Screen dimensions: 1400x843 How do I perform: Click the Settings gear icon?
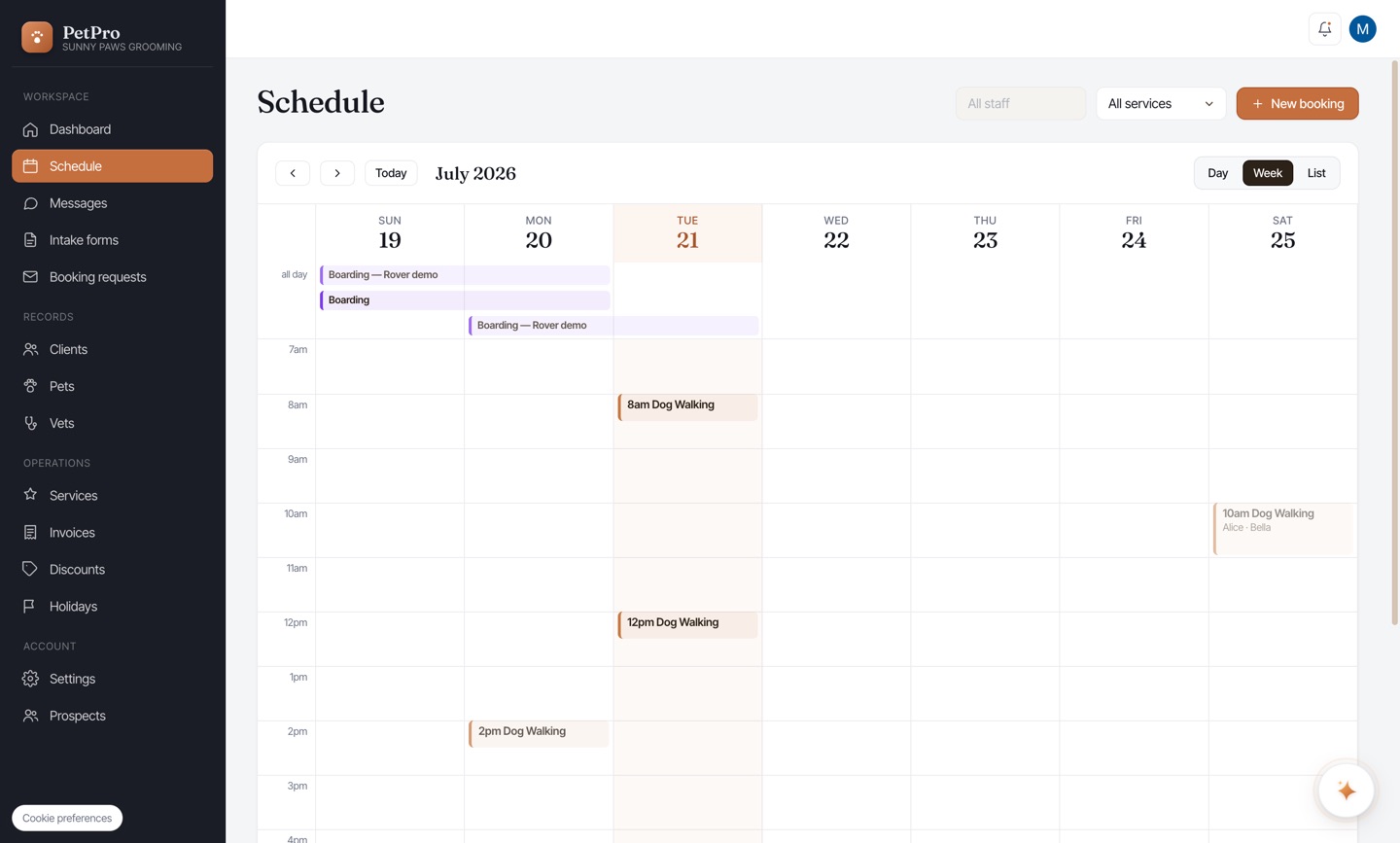30,679
